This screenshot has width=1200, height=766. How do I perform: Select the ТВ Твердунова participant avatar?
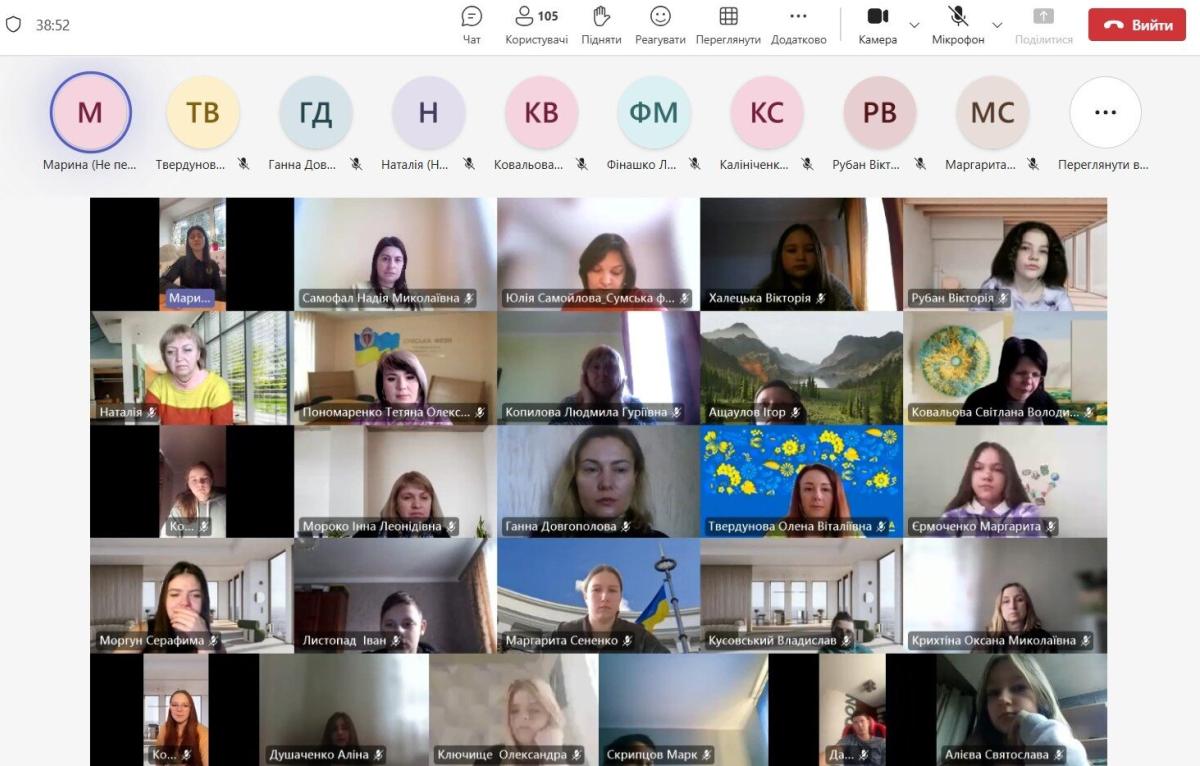click(x=203, y=112)
